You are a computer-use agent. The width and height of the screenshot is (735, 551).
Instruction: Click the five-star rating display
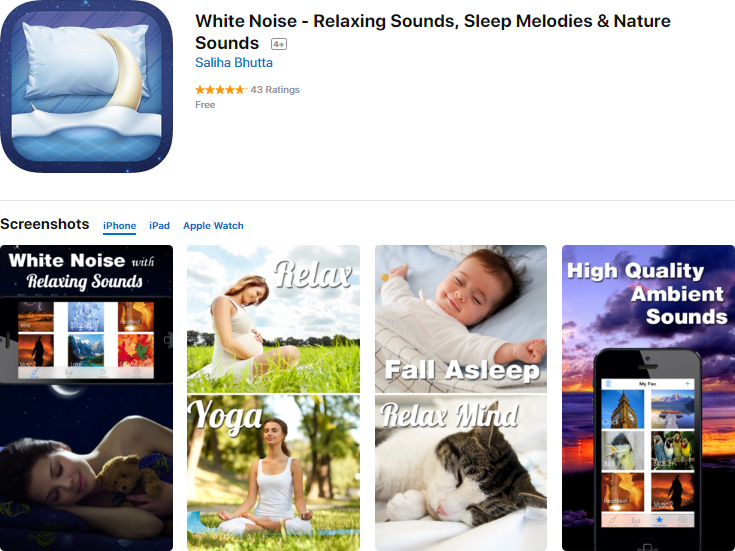tap(221, 90)
